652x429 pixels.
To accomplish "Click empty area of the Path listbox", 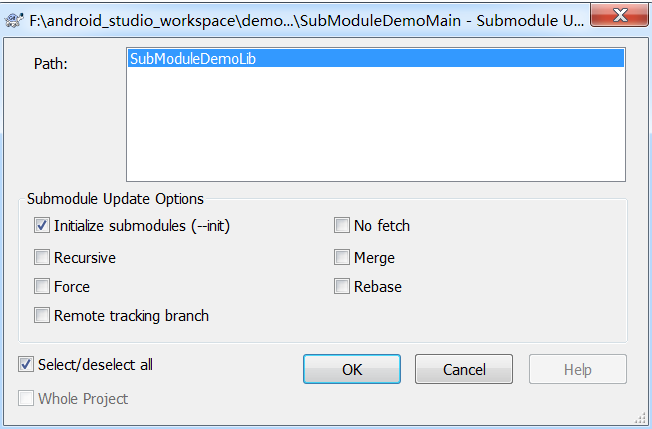I will click(x=375, y=130).
